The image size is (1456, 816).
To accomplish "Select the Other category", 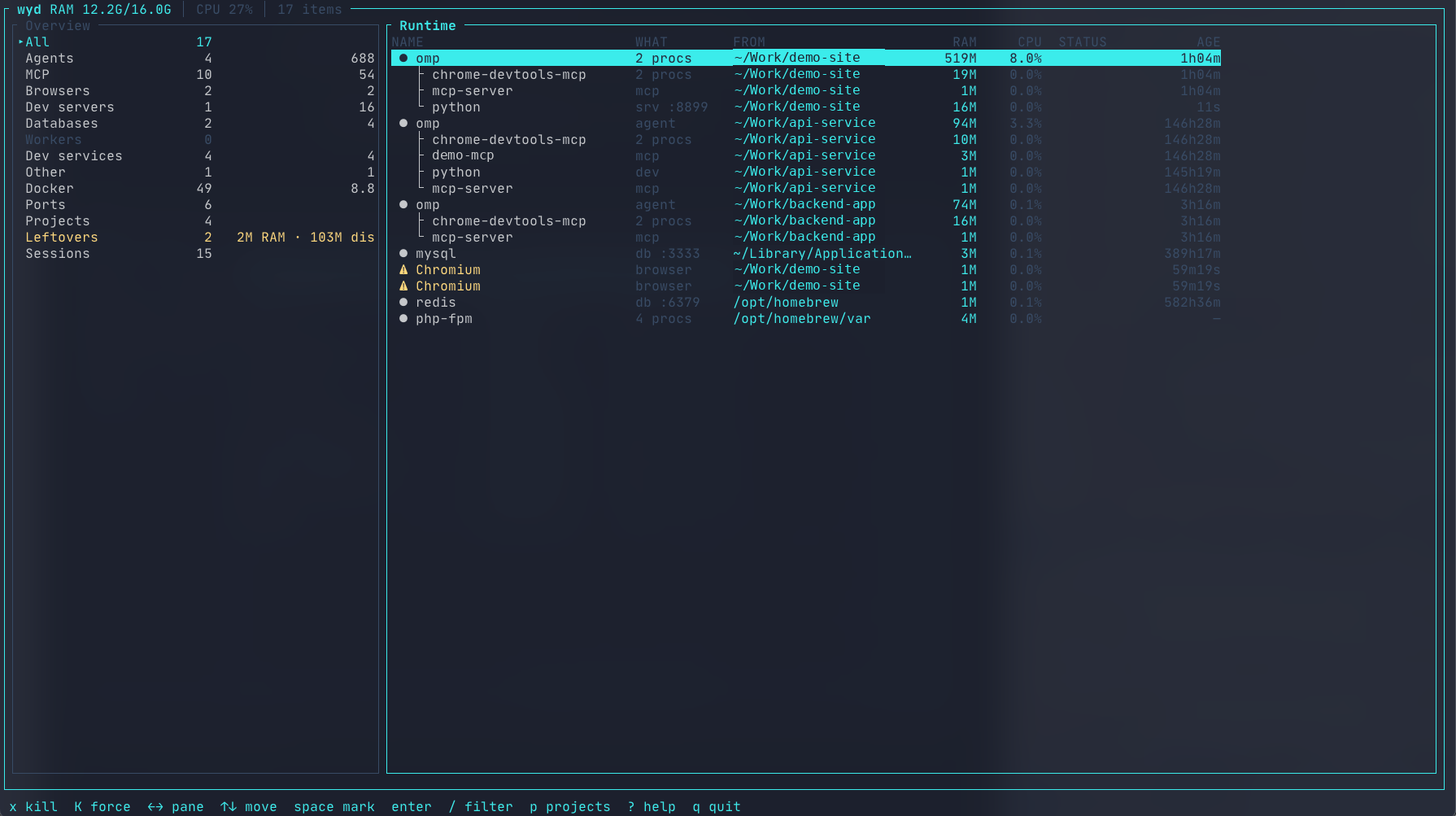I will point(196,172).
